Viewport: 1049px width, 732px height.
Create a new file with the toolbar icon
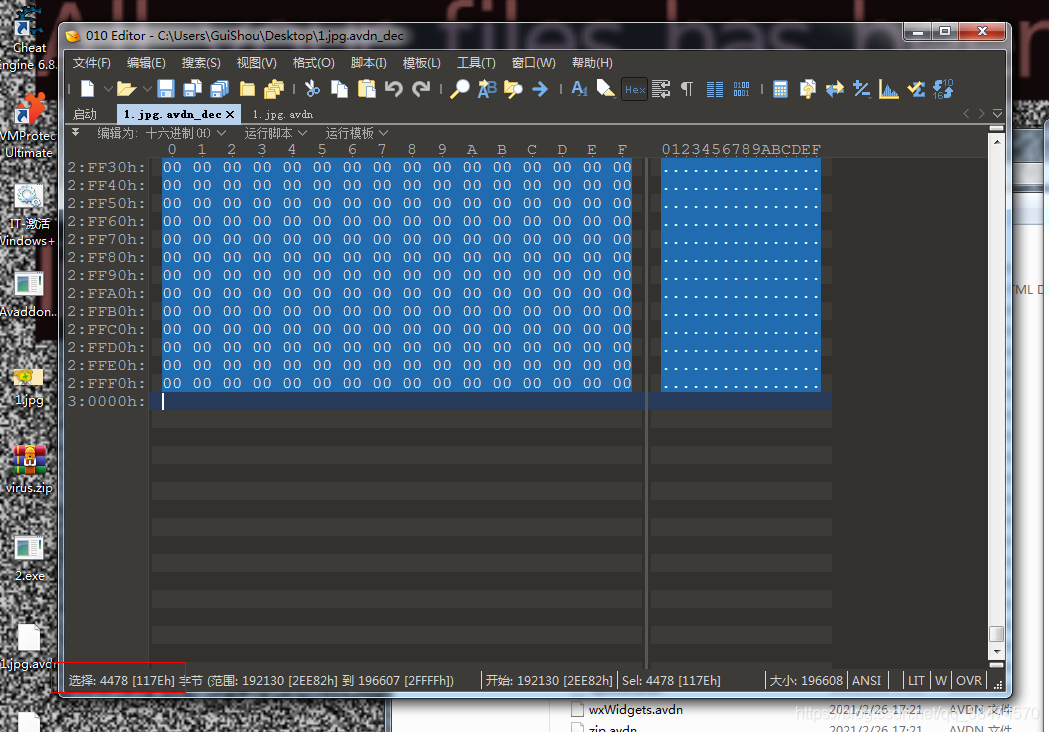click(88, 88)
